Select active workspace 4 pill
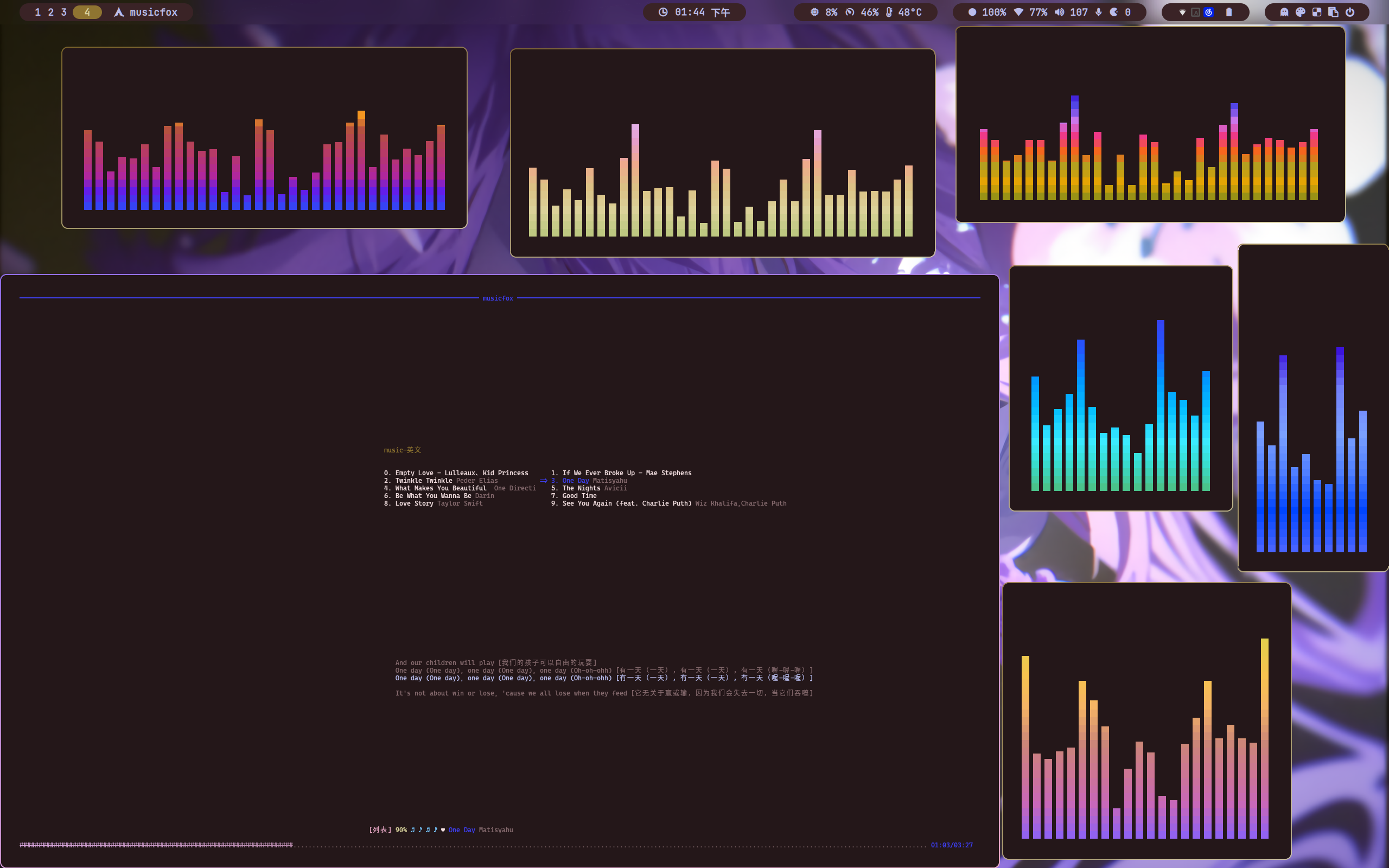The height and width of the screenshot is (868, 1389). coord(87,12)
